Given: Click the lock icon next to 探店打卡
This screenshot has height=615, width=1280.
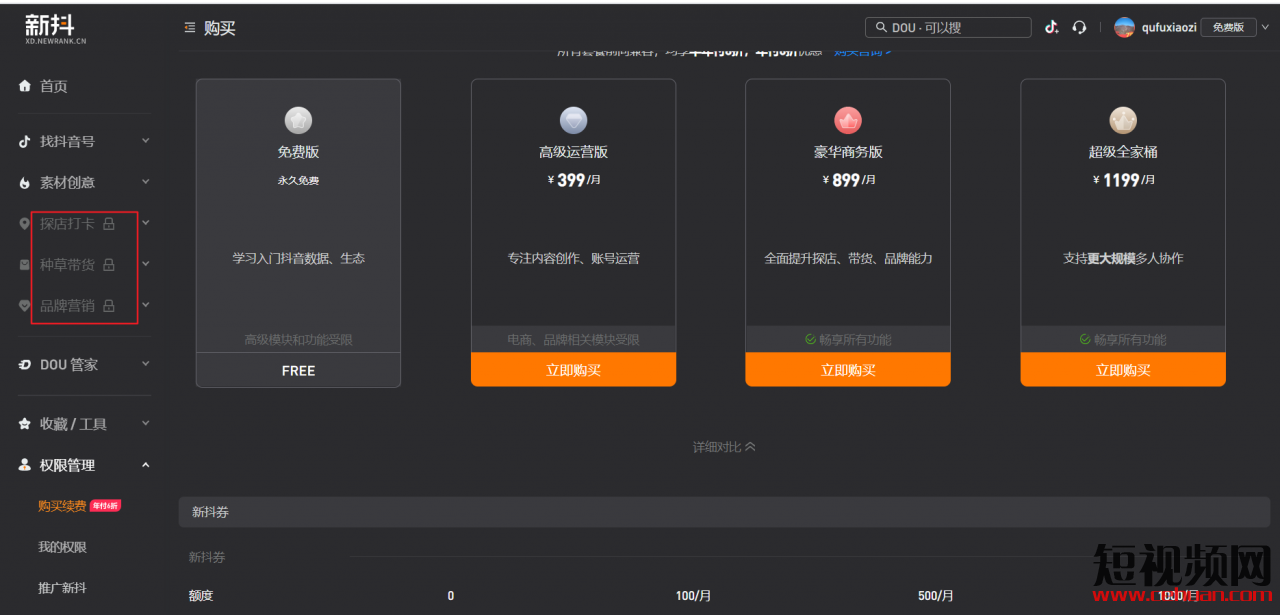Looking at the screenshot, I should click(x=109, y=224).
